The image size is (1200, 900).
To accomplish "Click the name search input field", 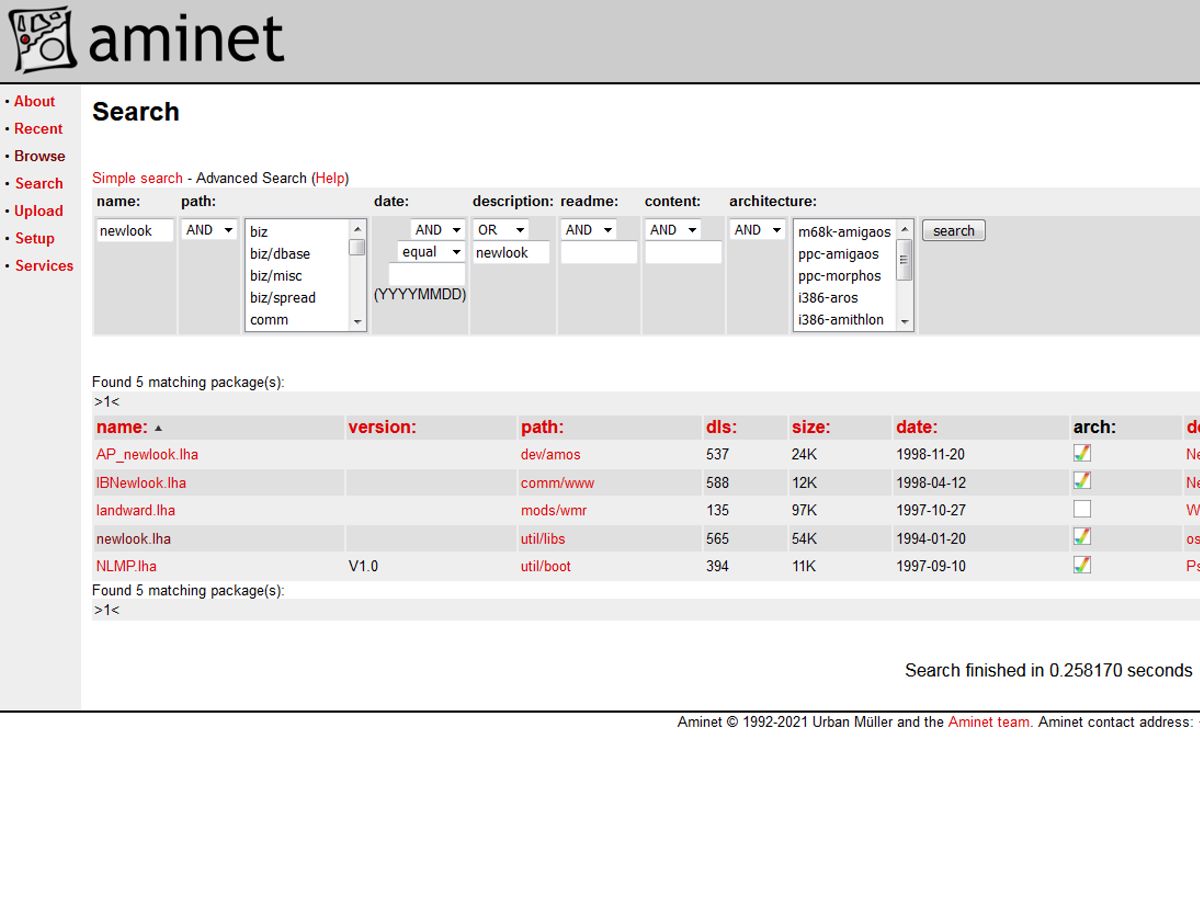I will coord(135,231).
